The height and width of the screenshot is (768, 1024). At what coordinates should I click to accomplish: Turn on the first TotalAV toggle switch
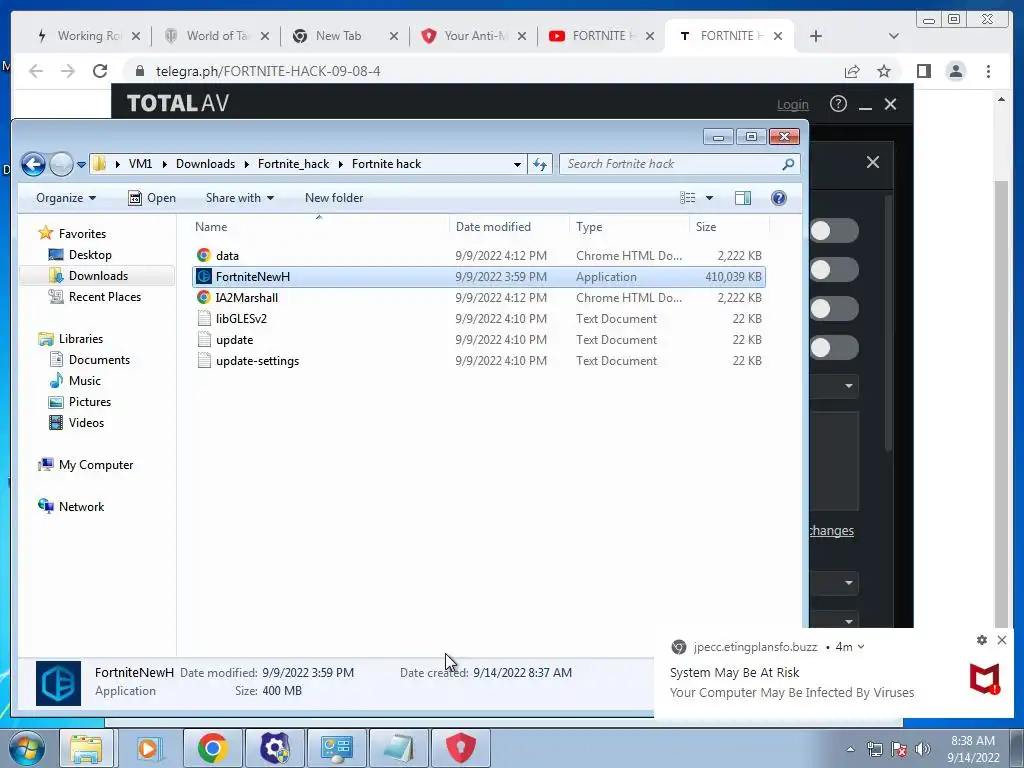coord(835,231)
